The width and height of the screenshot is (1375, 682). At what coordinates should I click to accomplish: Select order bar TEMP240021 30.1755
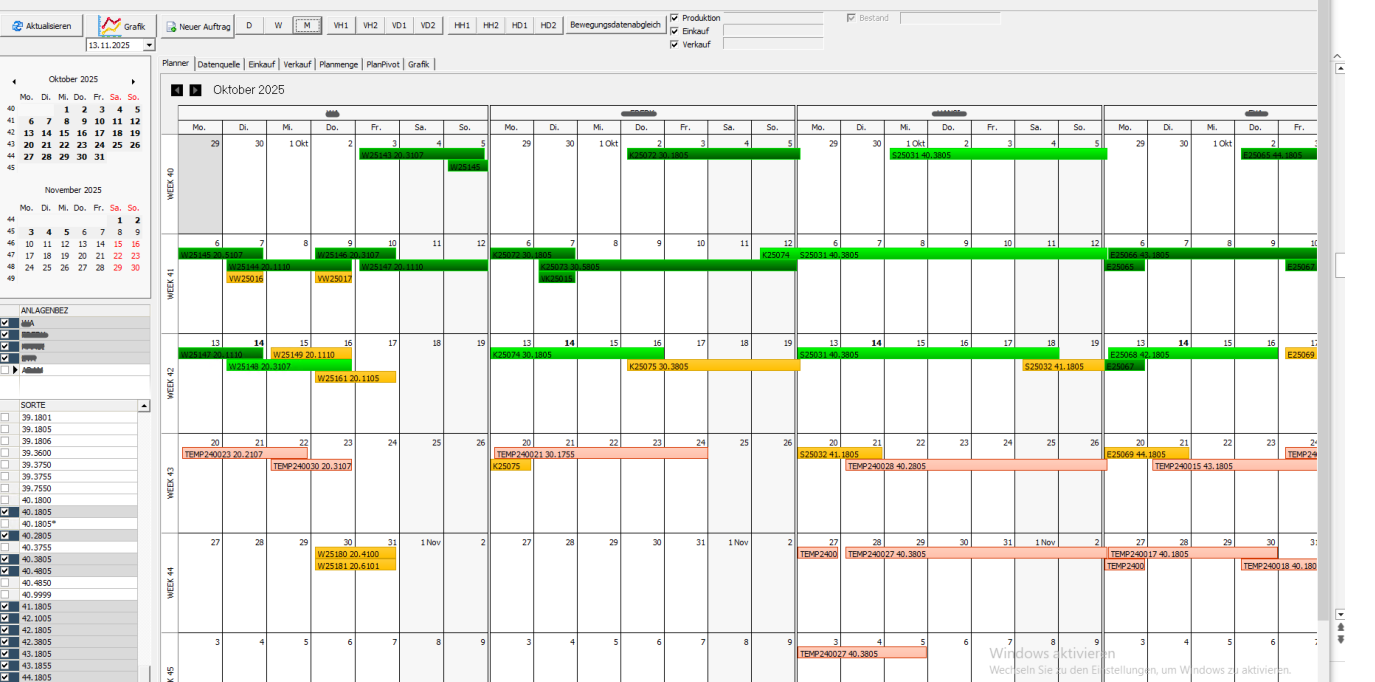tap(600, 453)
